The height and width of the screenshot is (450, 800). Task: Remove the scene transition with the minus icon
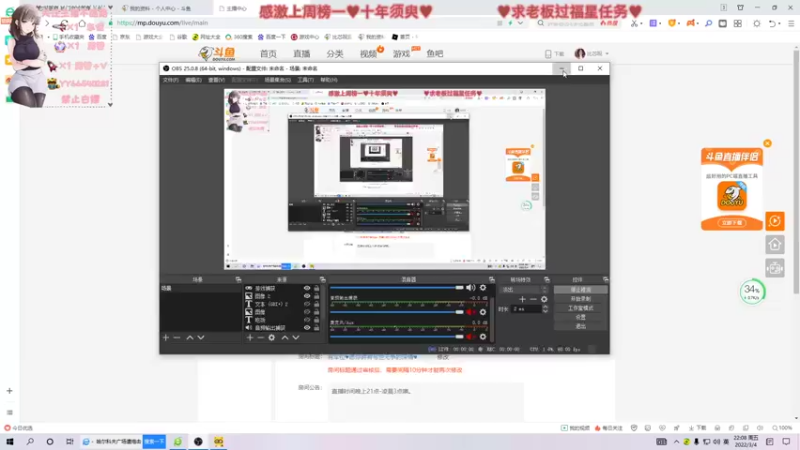coord(533,299)
